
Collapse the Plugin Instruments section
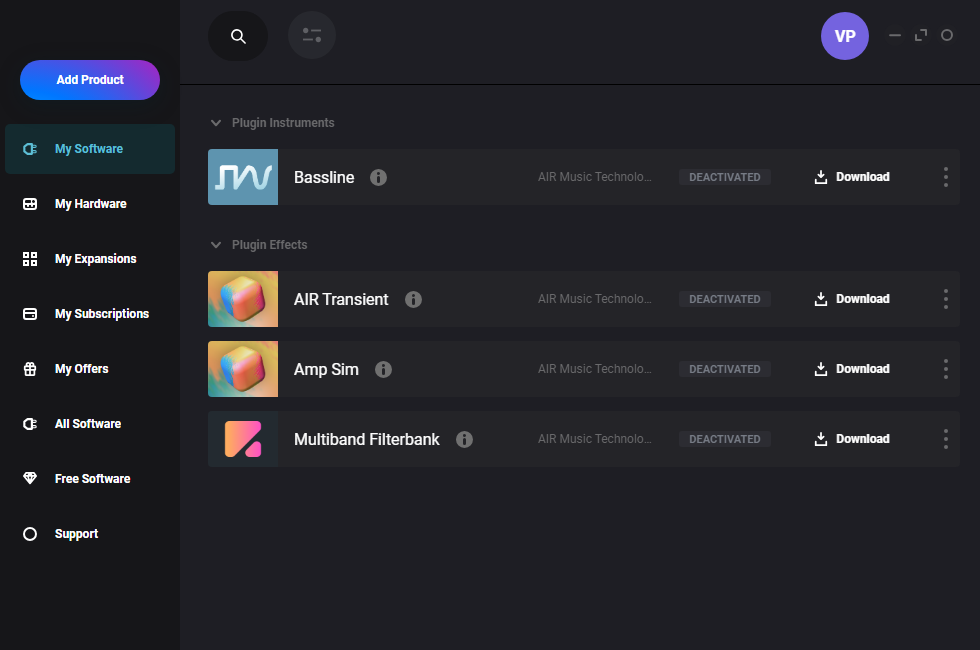pos(215,123)
